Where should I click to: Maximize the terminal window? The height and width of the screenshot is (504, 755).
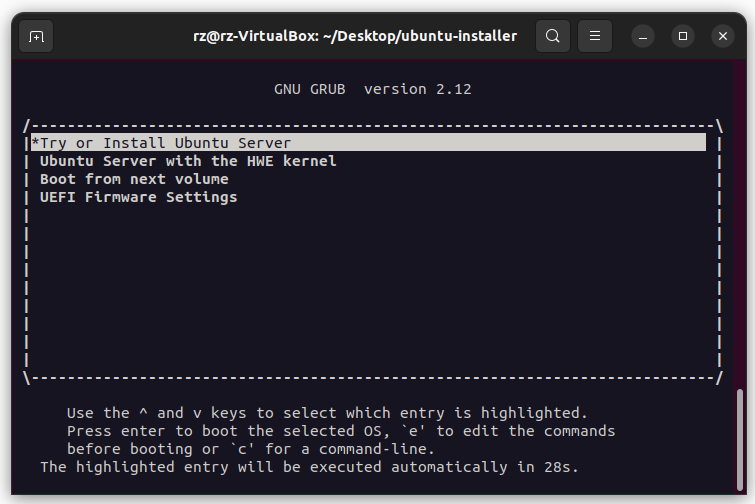pos(683,36)
